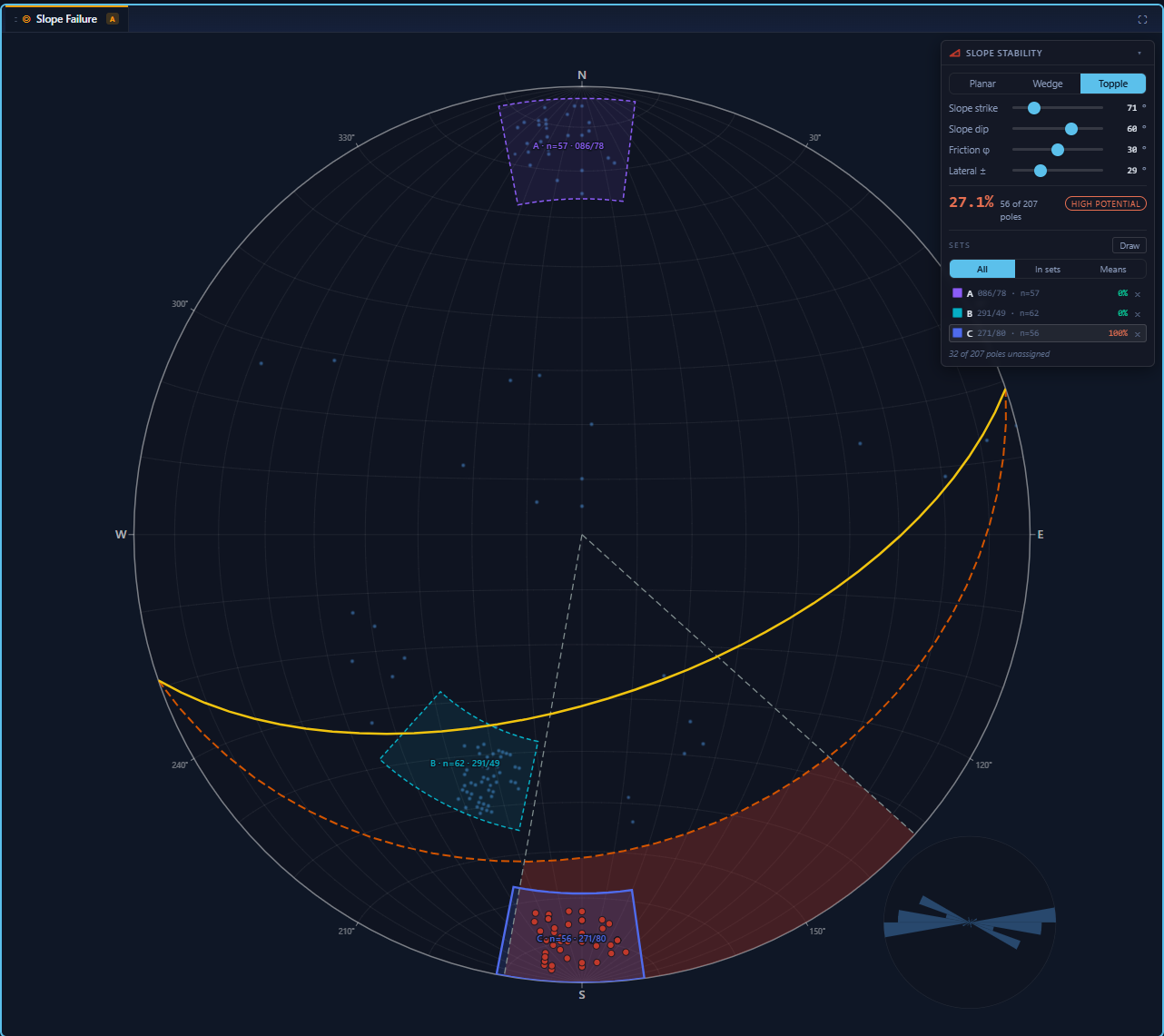Click set A's 0% toppling value
Image resolution: width=1164 pixels, height=1036 pixels.
(x=1122, y=293)
